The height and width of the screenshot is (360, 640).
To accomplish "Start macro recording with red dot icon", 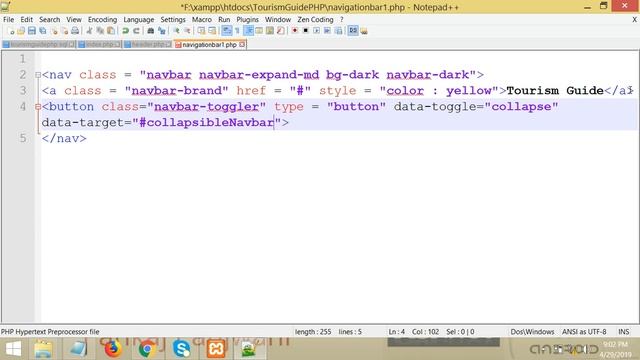I will pos(294,31).
